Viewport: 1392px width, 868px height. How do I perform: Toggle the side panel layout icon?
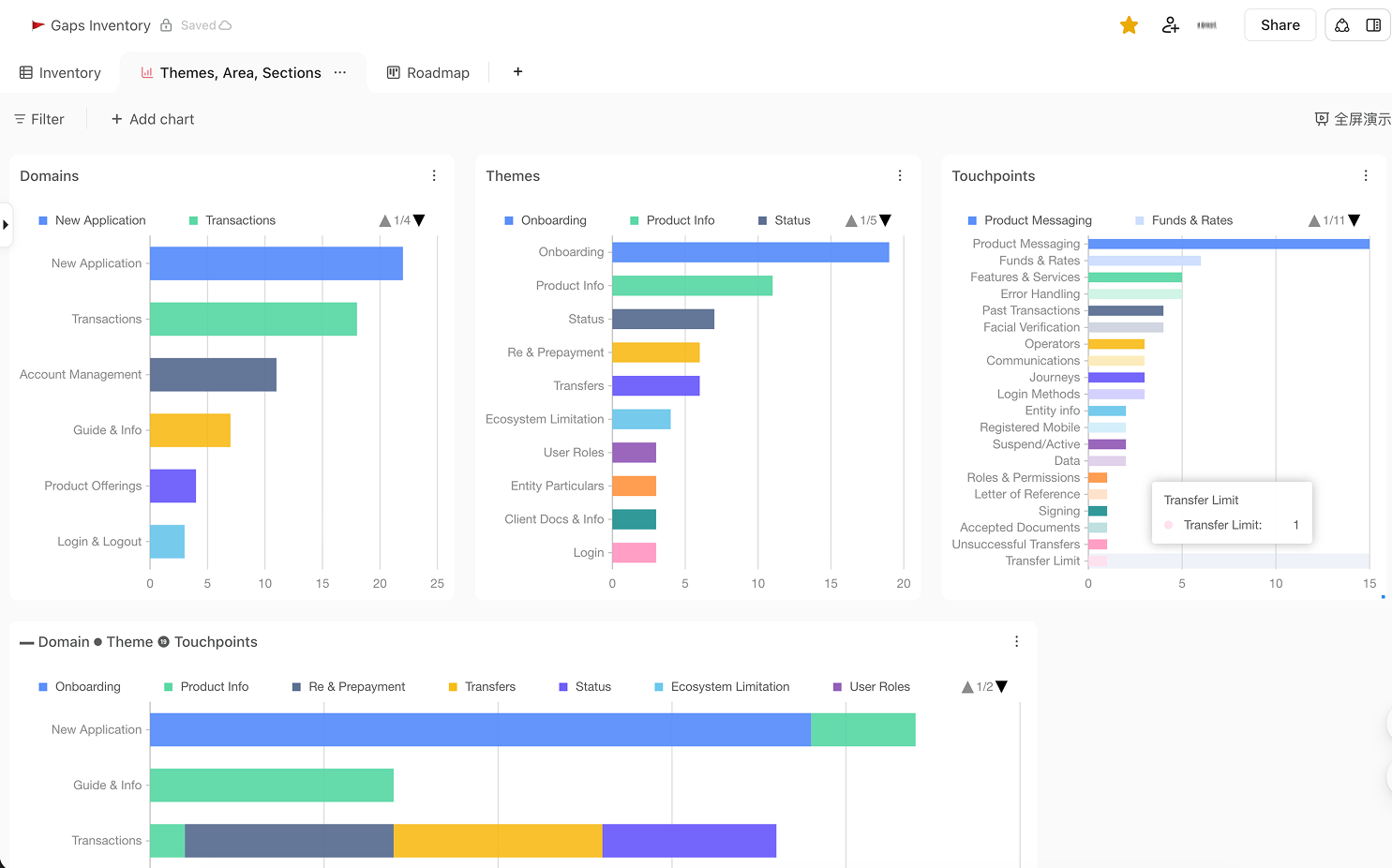1373,25
